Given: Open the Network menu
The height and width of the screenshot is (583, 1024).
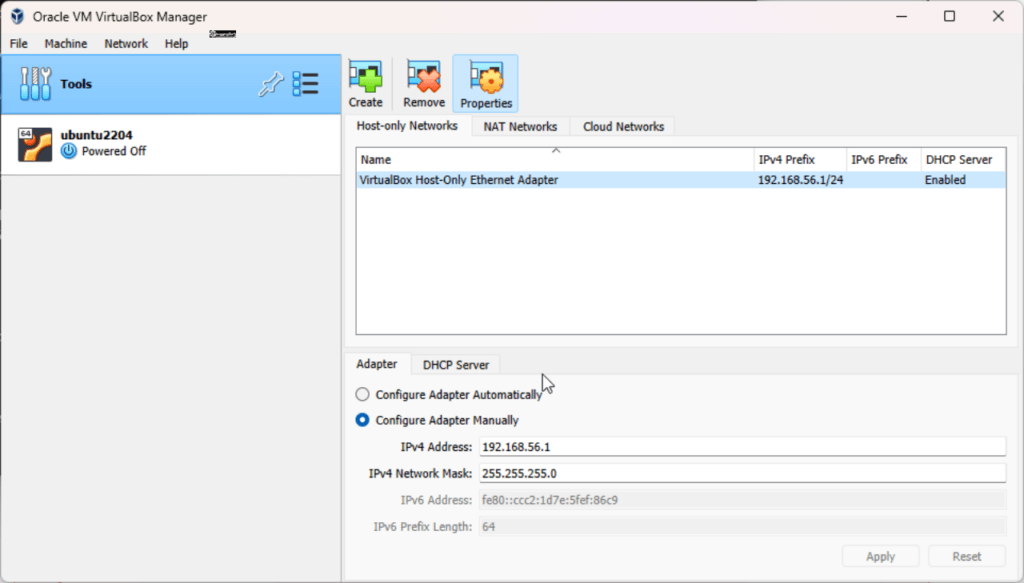Looking at the screenshot, I should point(126,44).
